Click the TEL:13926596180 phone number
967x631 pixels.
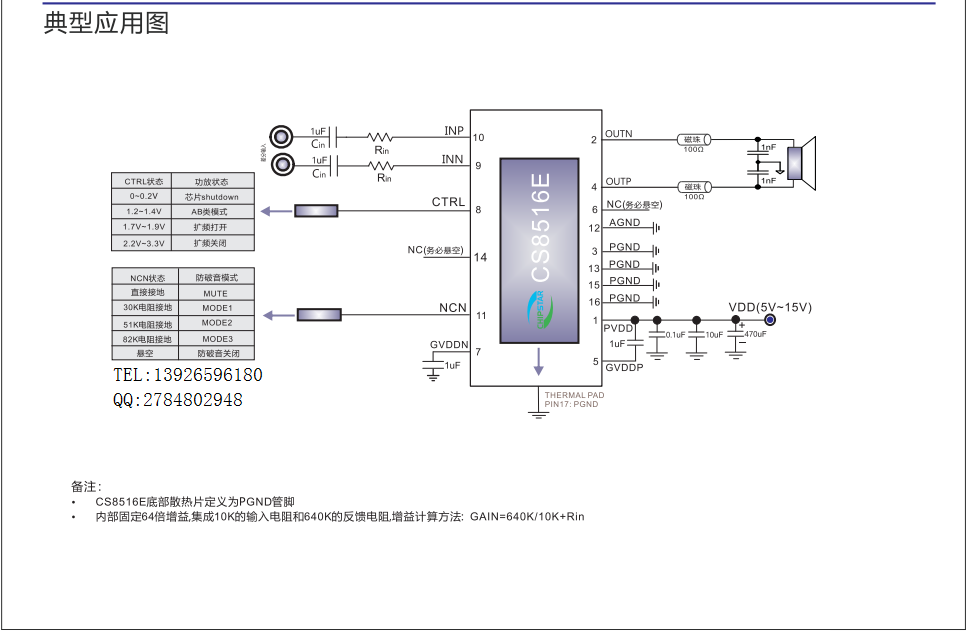tap(188, 375)
